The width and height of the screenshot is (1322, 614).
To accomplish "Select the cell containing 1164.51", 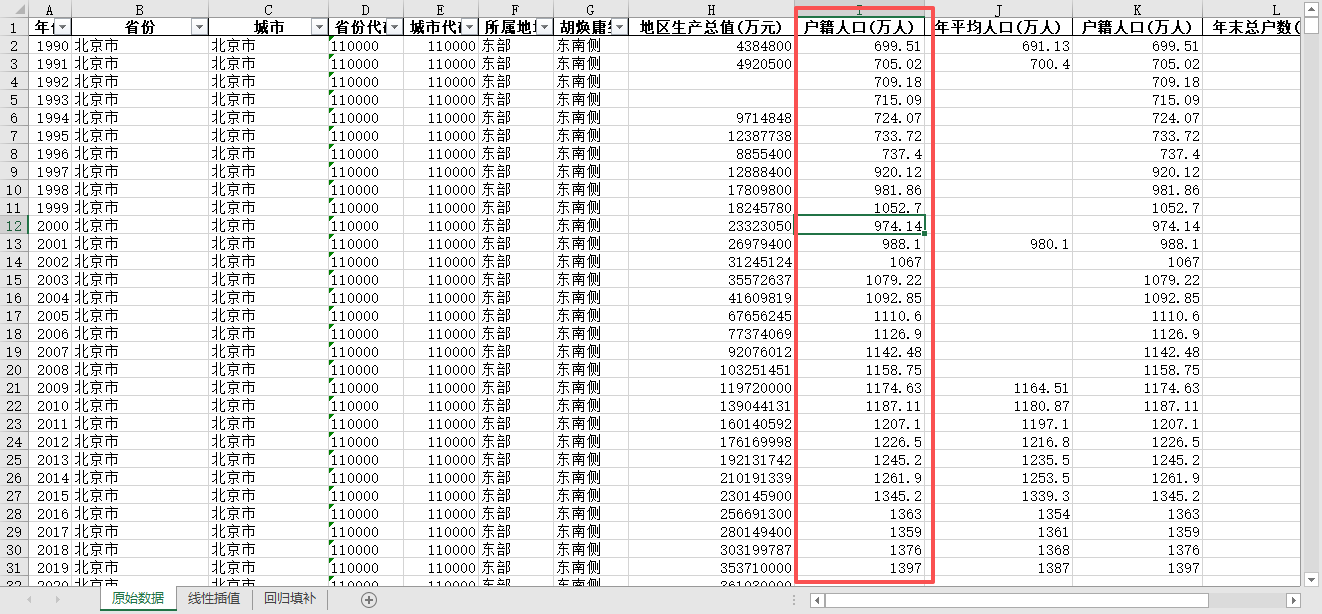I will click(x=999, y=388).
